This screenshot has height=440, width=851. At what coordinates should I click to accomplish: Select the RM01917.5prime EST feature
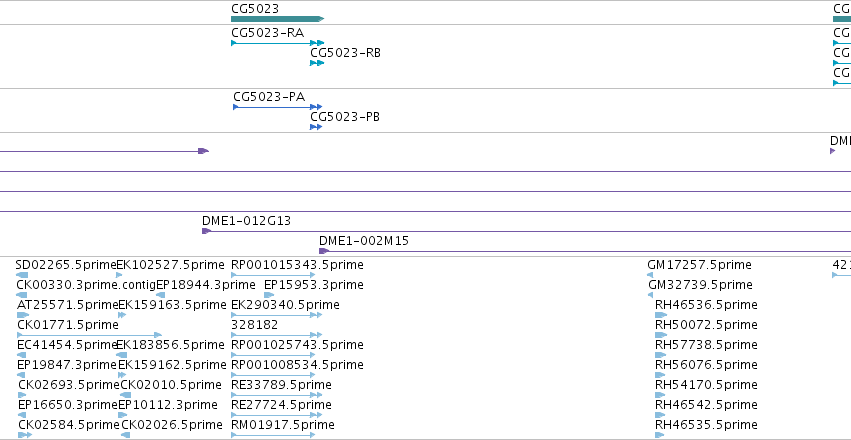click(273, 435)
